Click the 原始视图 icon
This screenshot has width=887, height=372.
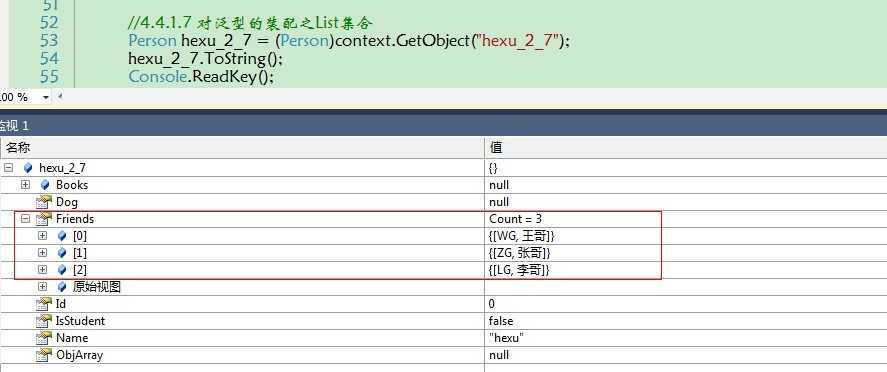[x=62, y=287]
